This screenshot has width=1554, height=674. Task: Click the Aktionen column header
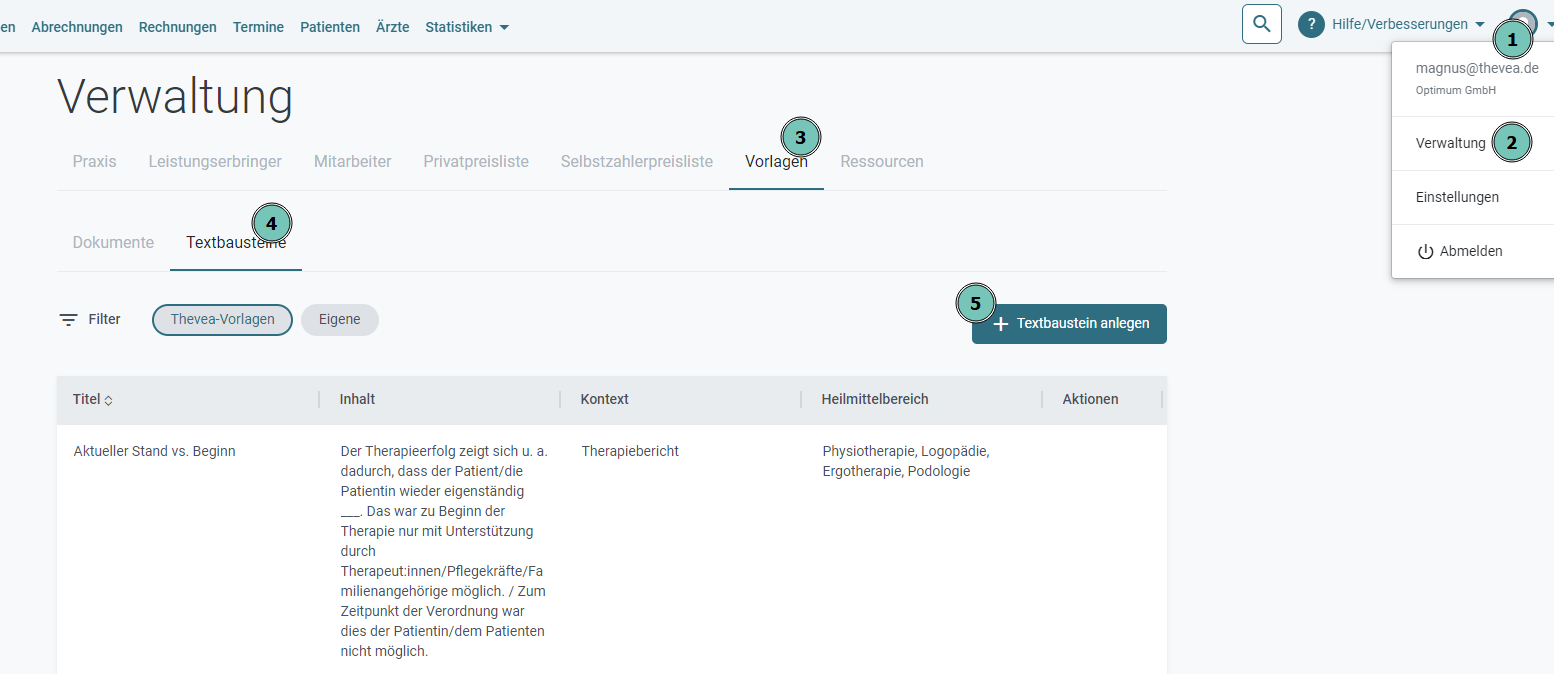click(1091, 399)
